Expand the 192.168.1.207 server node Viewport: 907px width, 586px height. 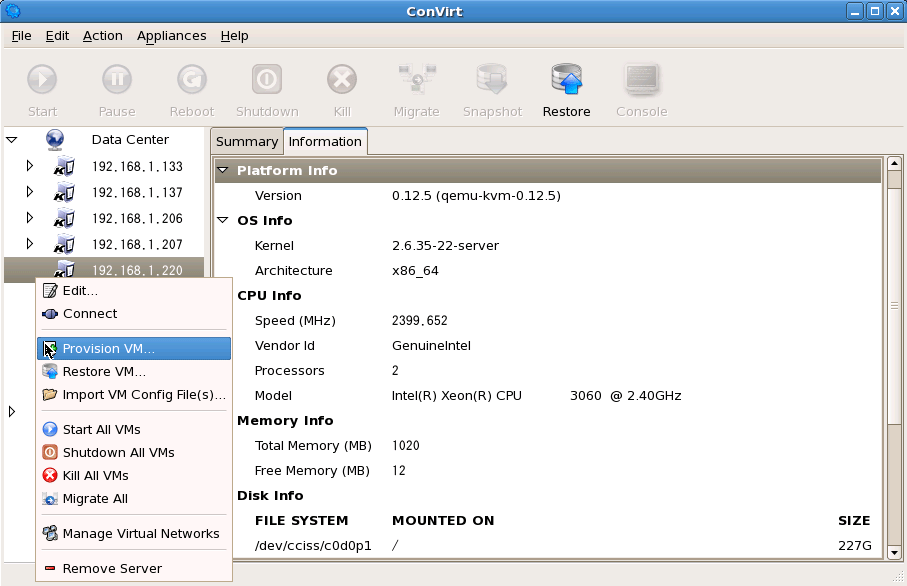30,244
